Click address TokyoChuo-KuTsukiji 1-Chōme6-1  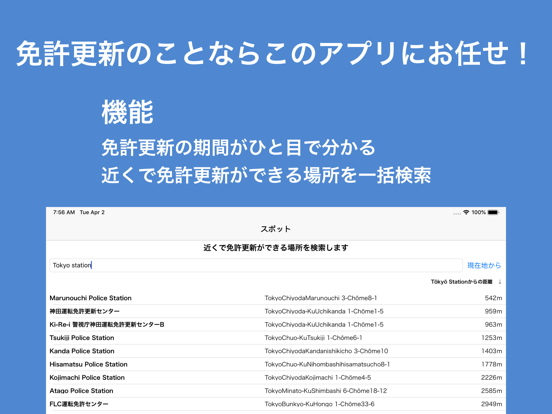(313, 338)
